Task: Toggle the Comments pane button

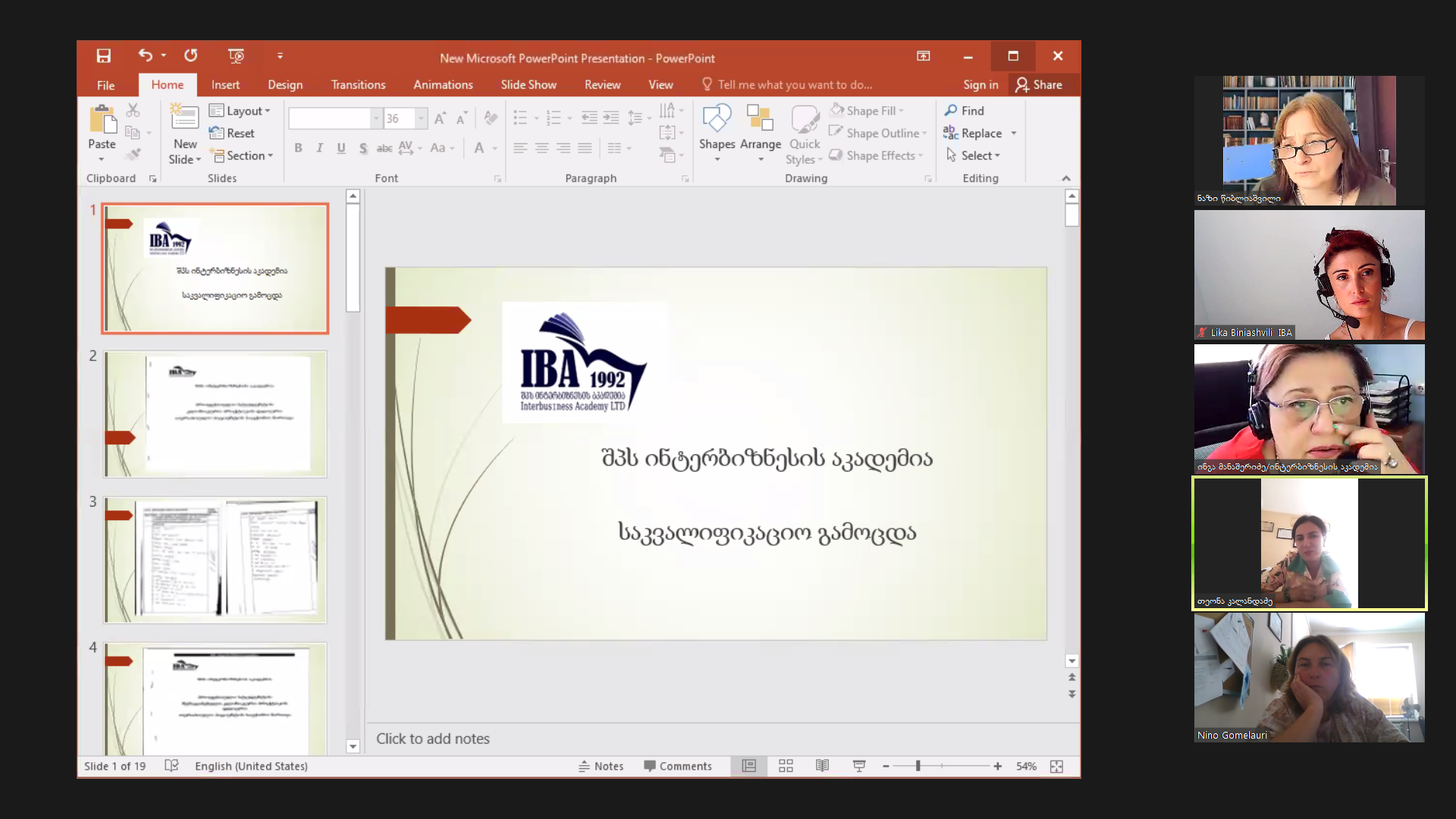Action: click(677, 767)
